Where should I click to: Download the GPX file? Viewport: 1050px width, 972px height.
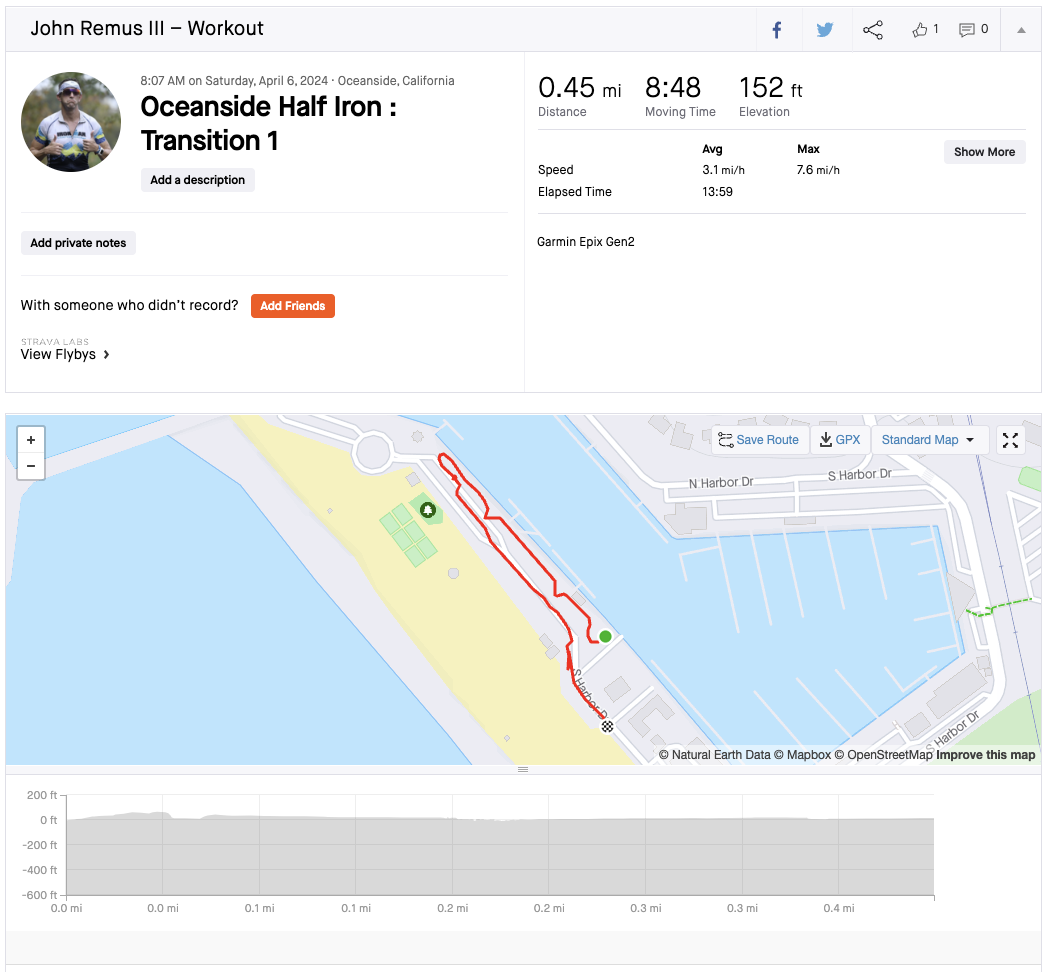click(x=839, y=440)
